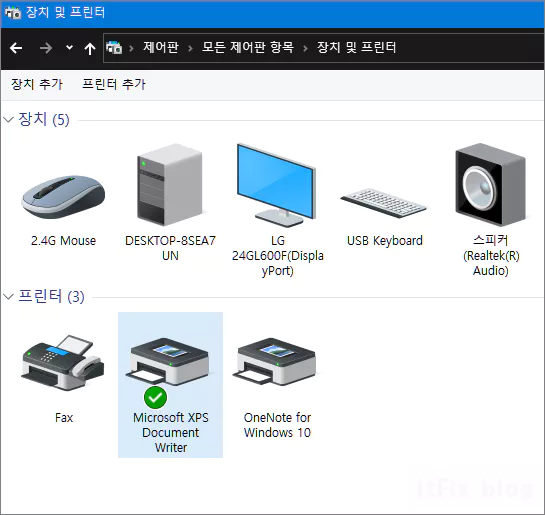Open the chevron after 제어판 in address bar
Viewport: 545px width, 515px height.
pyautogui.click(x=190, y=48)
